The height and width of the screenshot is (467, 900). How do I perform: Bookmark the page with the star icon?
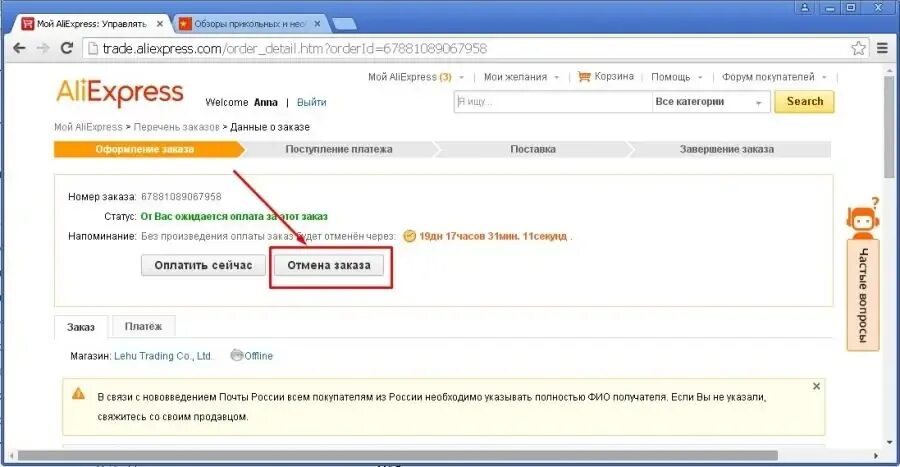(858, 48)
